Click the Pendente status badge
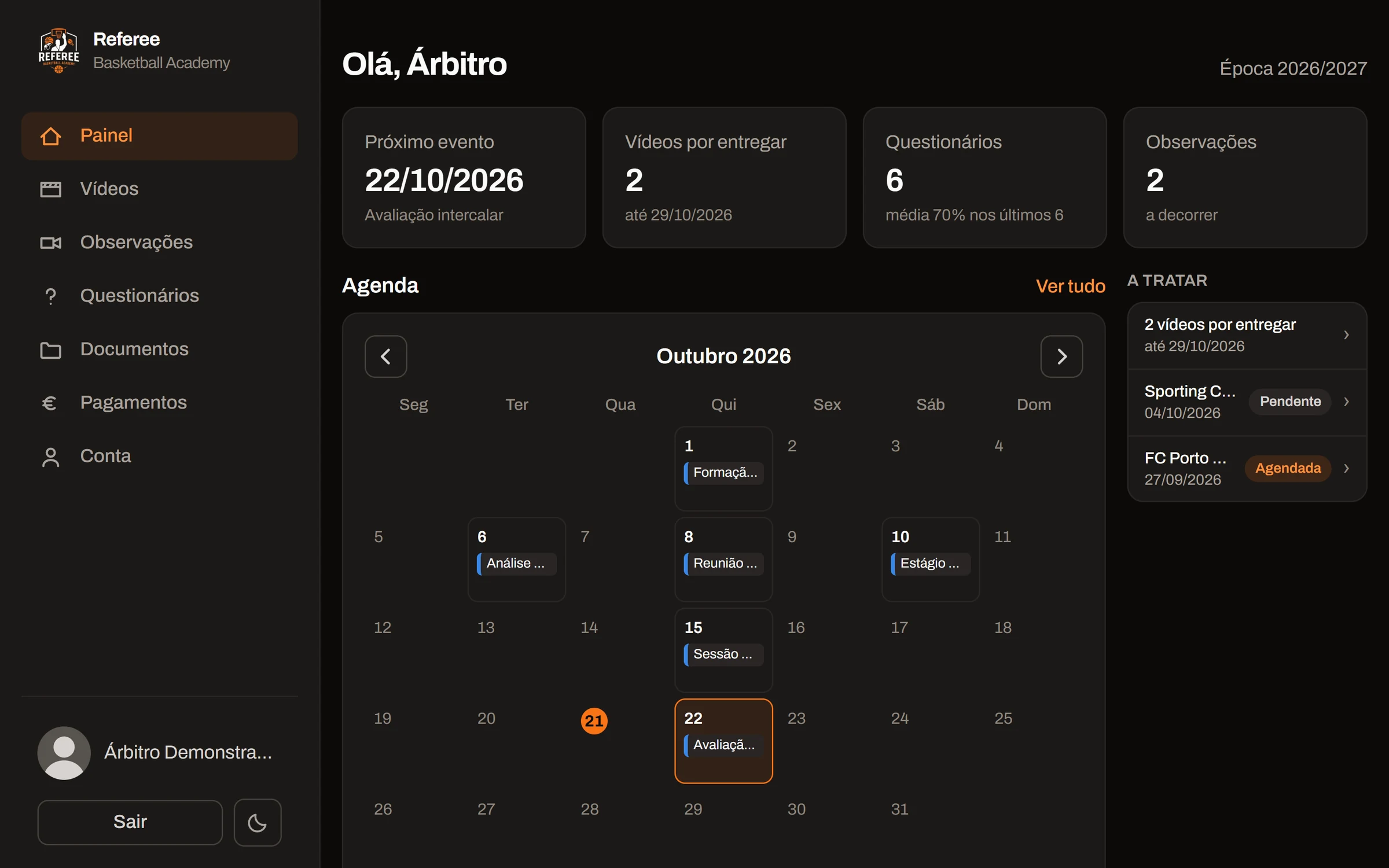 (x=1290, y=402)
